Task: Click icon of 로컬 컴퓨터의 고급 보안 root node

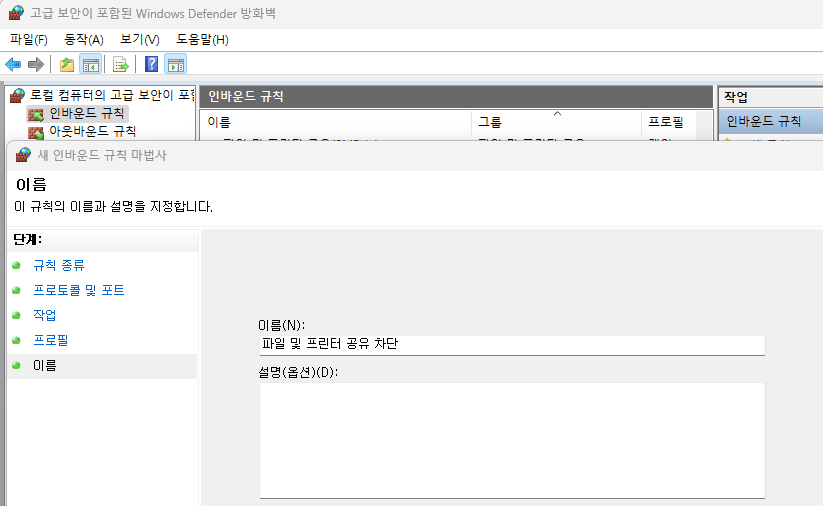Action: [17, 95]
